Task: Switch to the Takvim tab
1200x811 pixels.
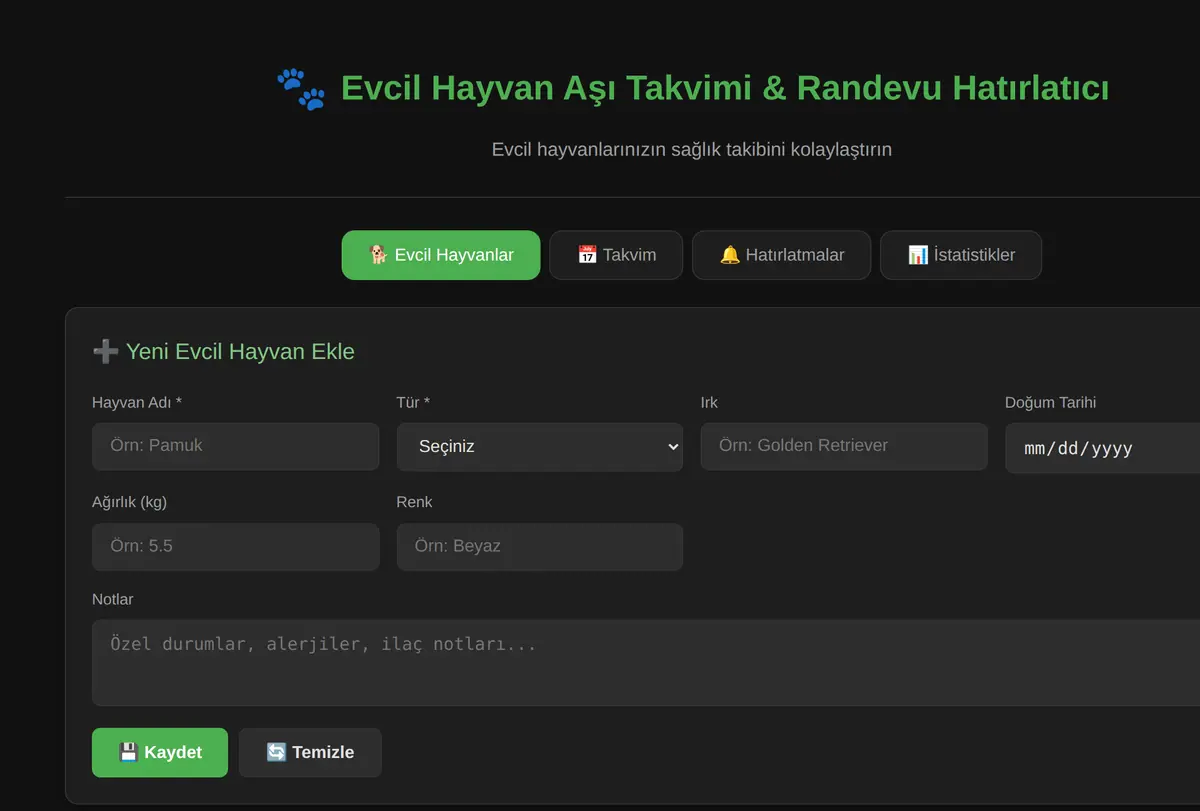Action: pos(616,255)
